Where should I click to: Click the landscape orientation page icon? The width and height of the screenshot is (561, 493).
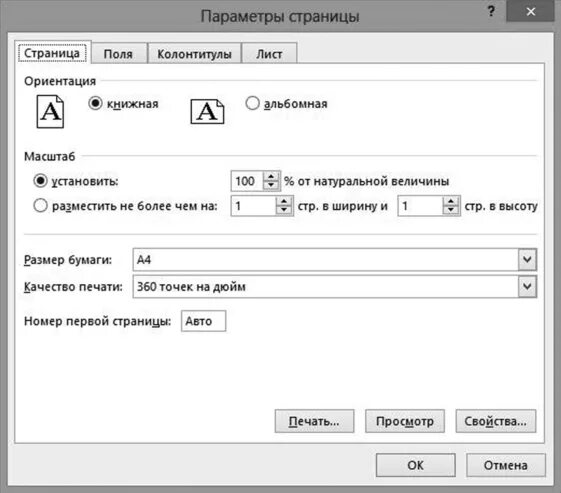[207, 112]
